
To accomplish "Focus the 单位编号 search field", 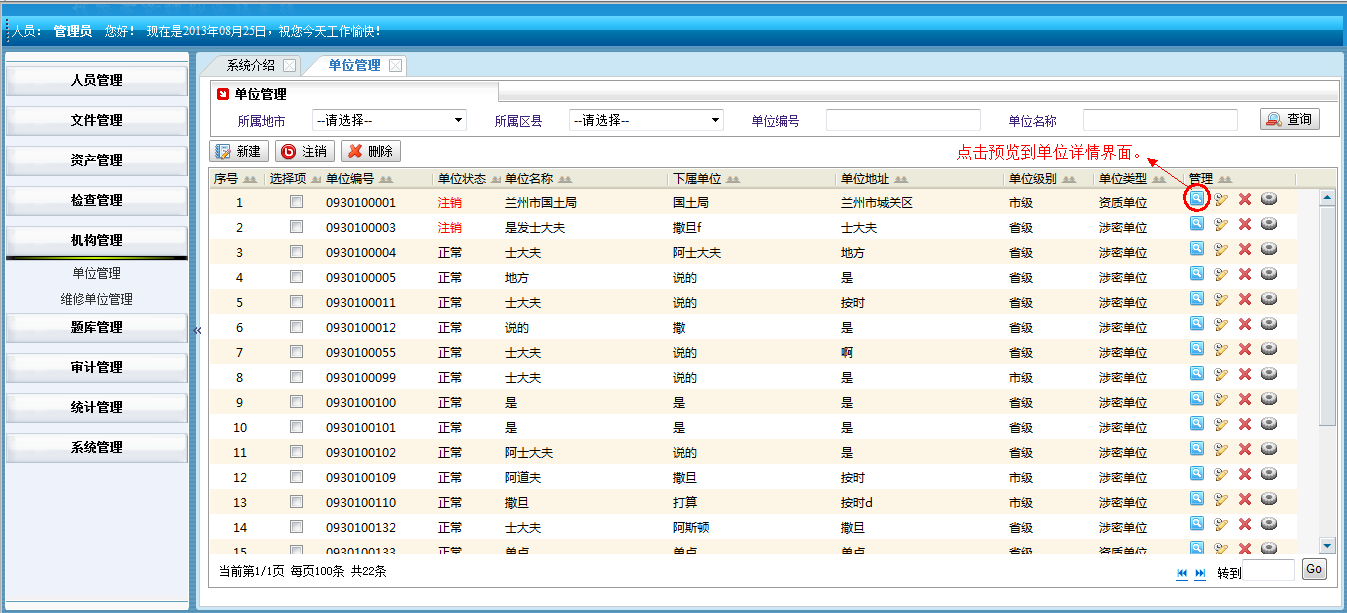I will pyautogui.click(x=903, y=120).
